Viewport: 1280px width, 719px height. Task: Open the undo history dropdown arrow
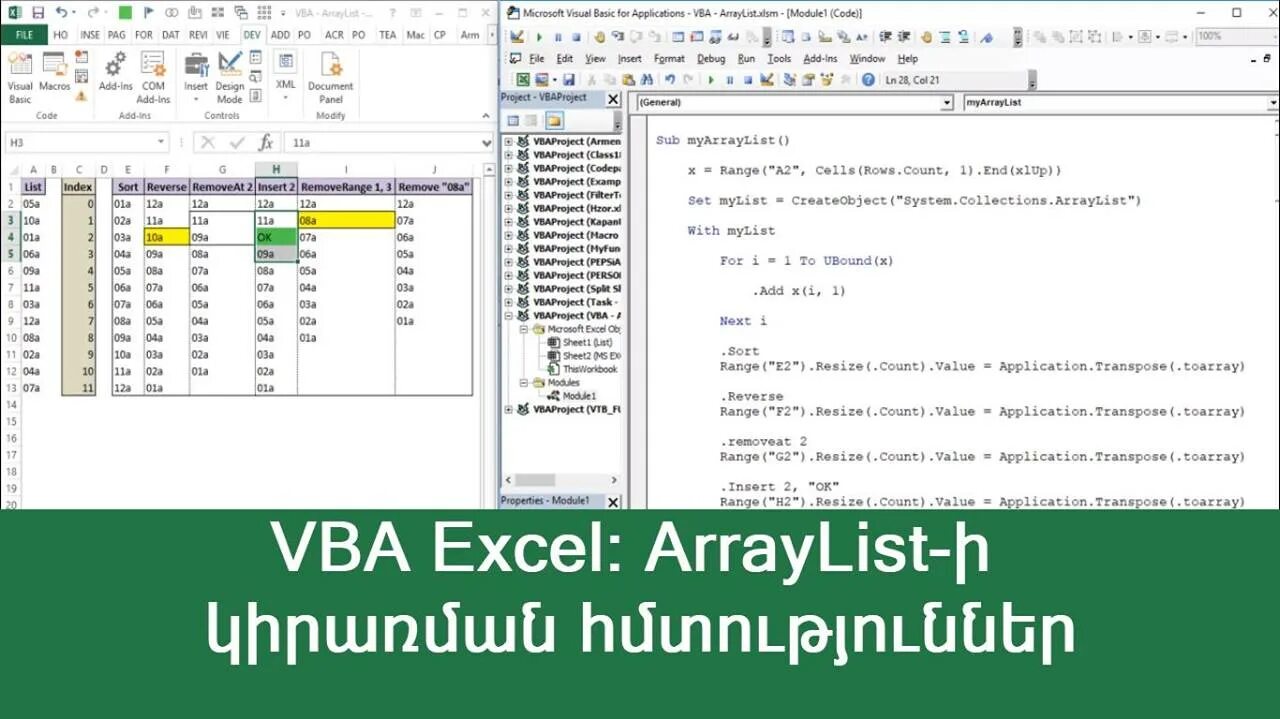click(x=74, y=13)
